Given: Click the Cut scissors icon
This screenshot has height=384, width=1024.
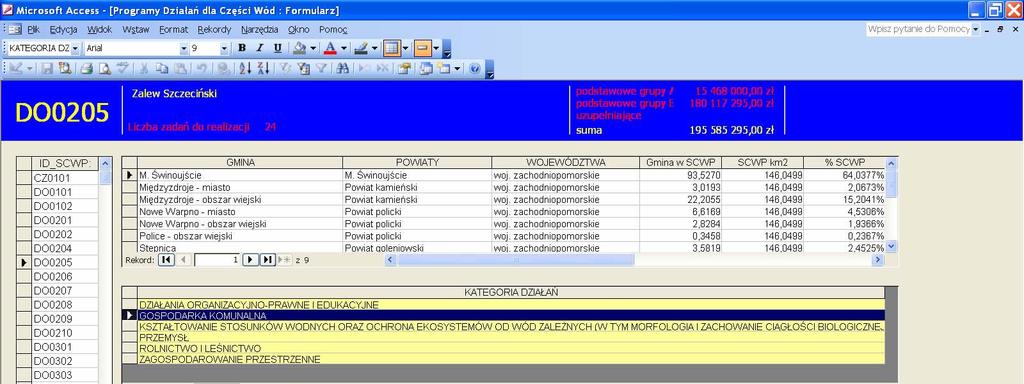Looking at the screenshot, I should [144, 68].
